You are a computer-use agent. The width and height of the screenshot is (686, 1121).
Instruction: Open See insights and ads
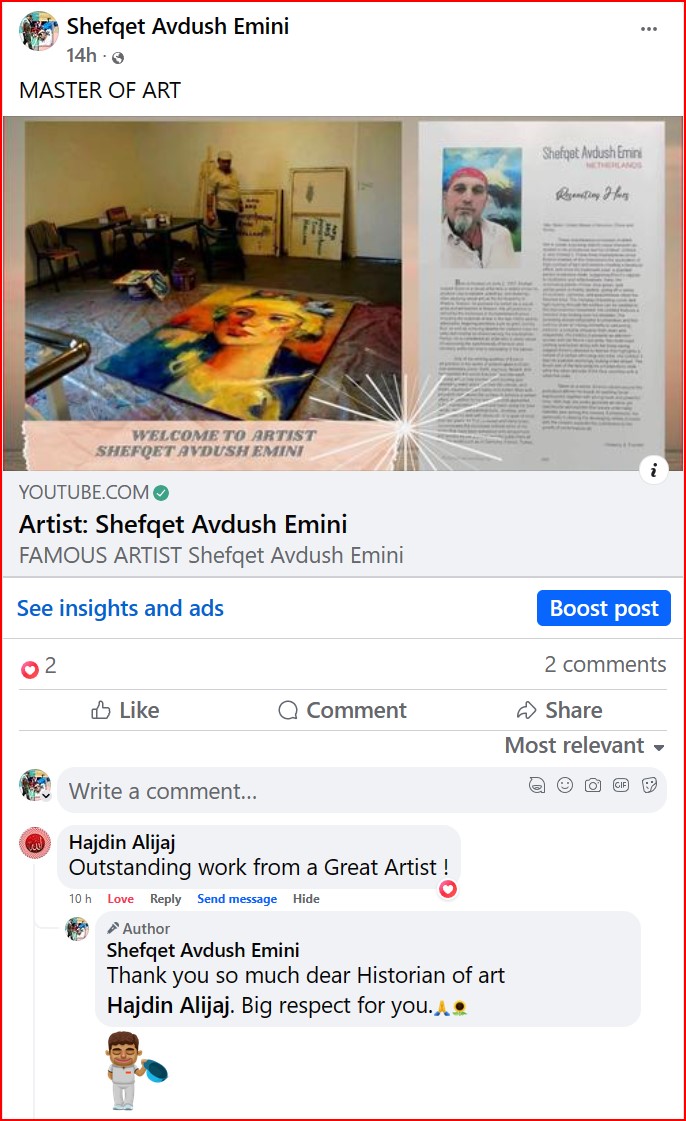[x=120, y=608]
